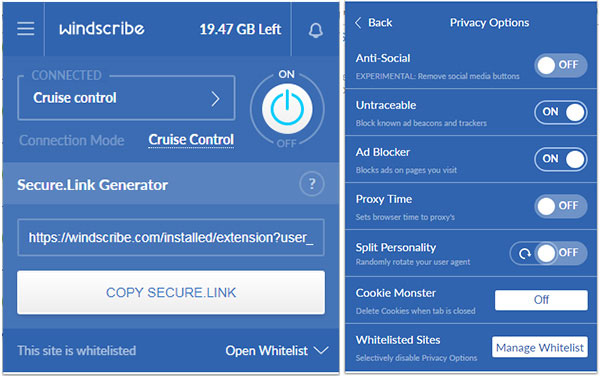Click the Back arrow chevron

358,23
